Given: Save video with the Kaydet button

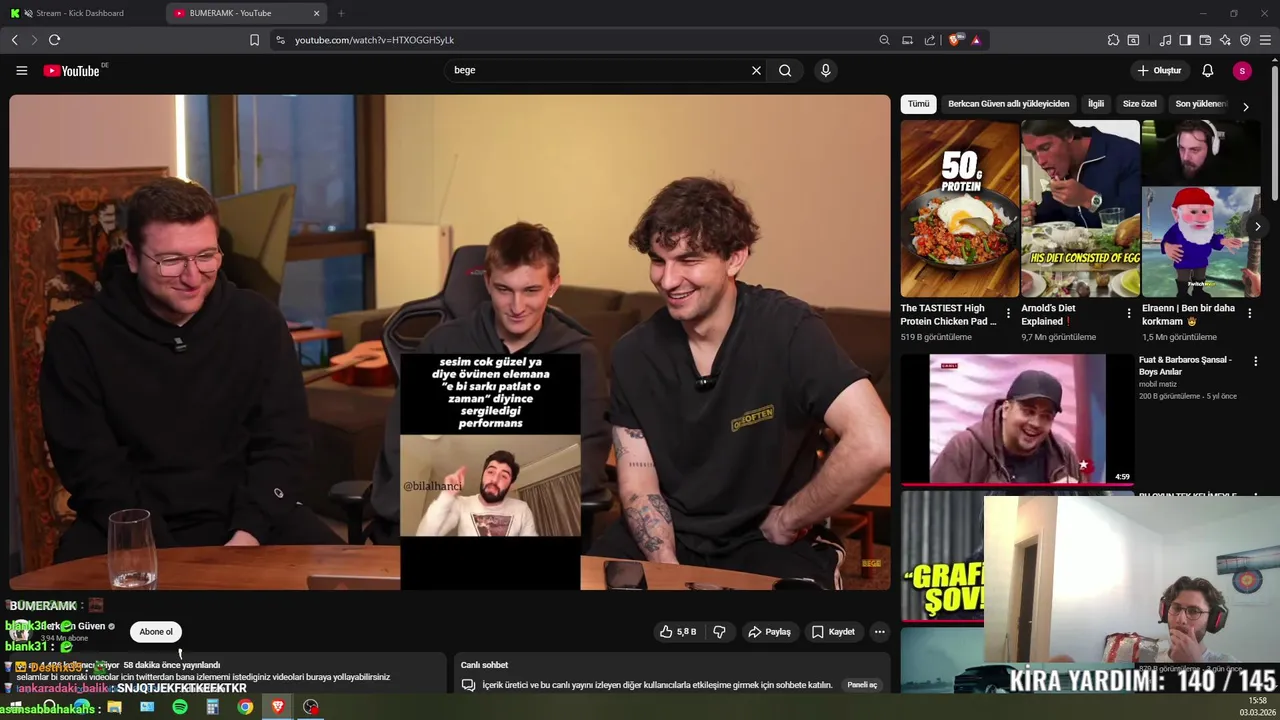Looking at the screenshot, I should pos(833,632).
